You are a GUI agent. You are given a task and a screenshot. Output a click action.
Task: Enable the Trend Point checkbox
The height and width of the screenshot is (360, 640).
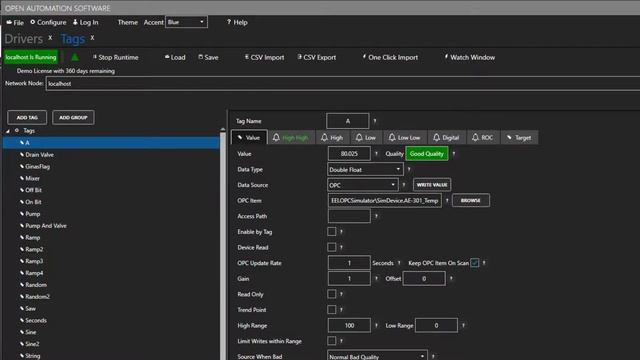(x=332, y=309)
